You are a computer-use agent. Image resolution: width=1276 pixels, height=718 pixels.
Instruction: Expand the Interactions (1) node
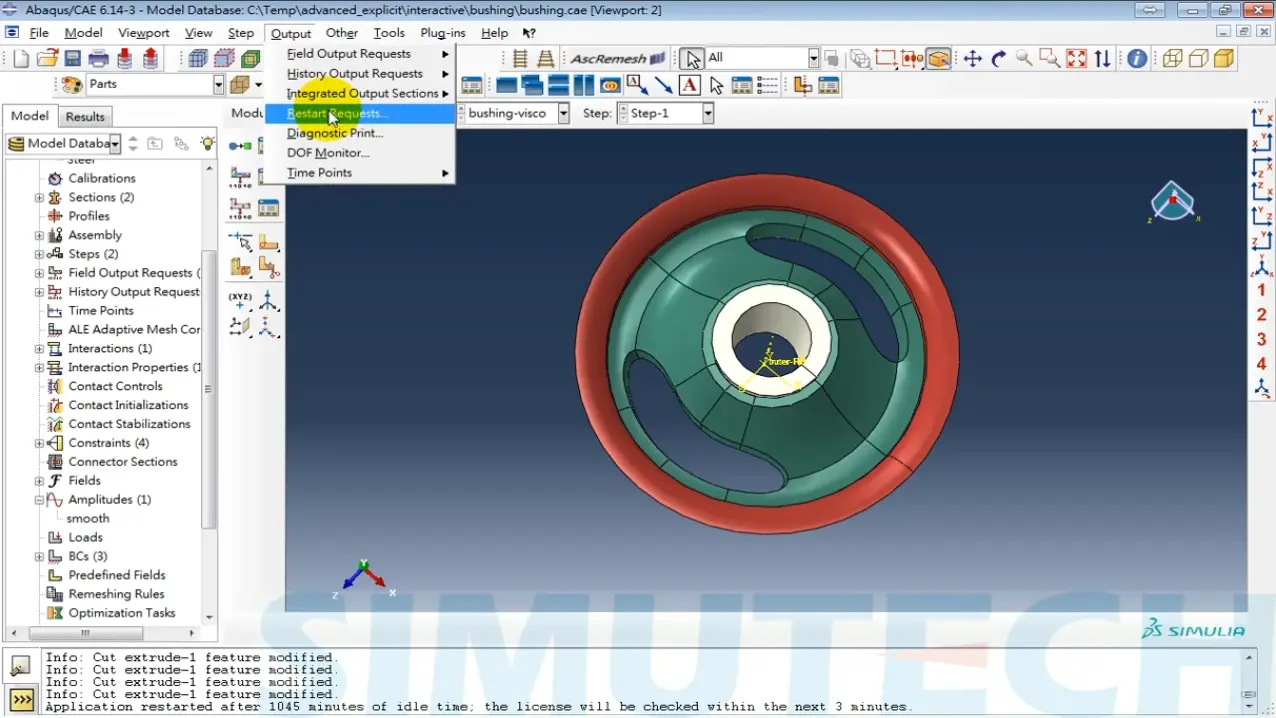[x=39, y=349]
